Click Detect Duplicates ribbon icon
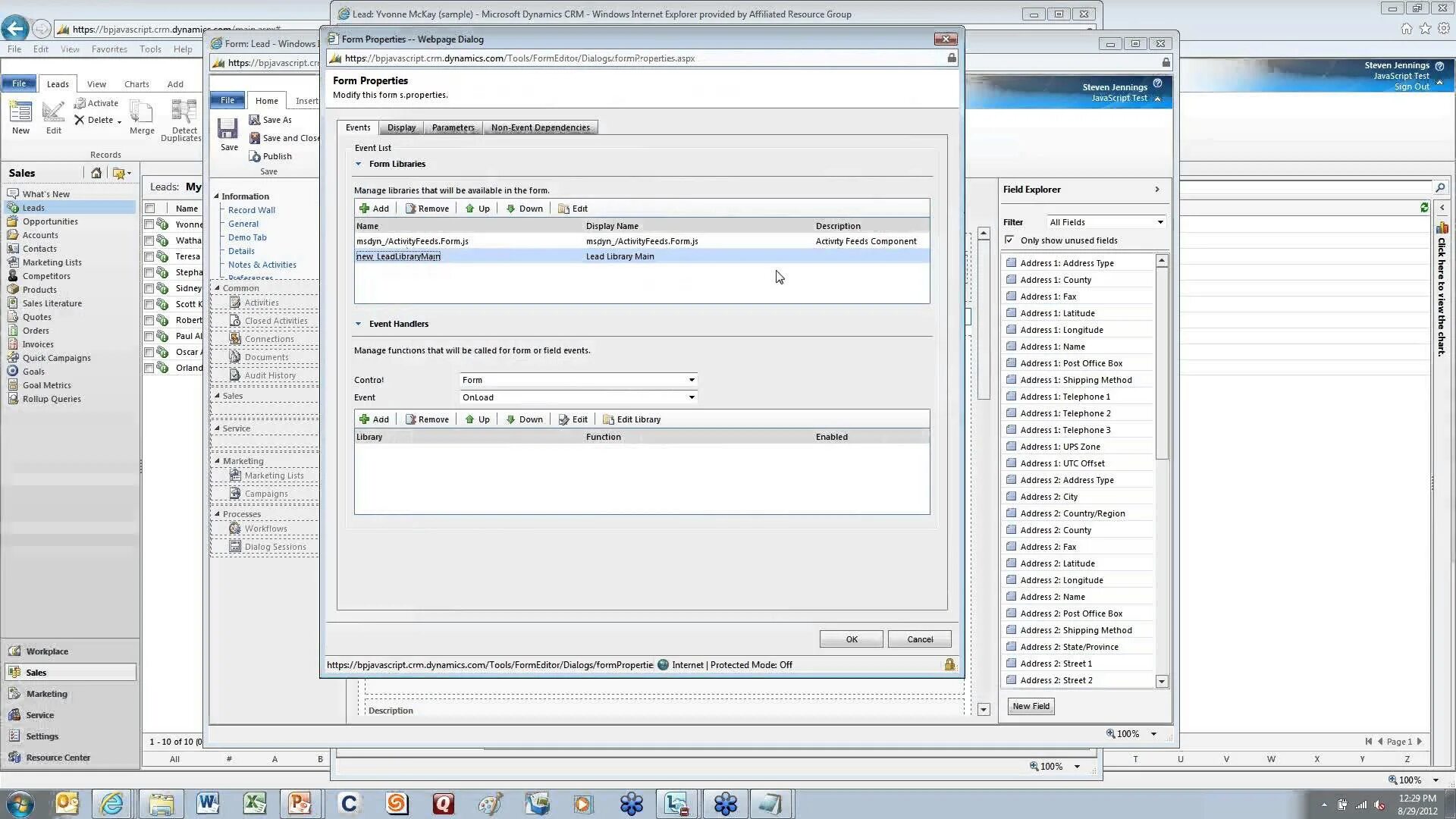The width and height of the screenshot is (1456, 819). click(x=184, y=112)
